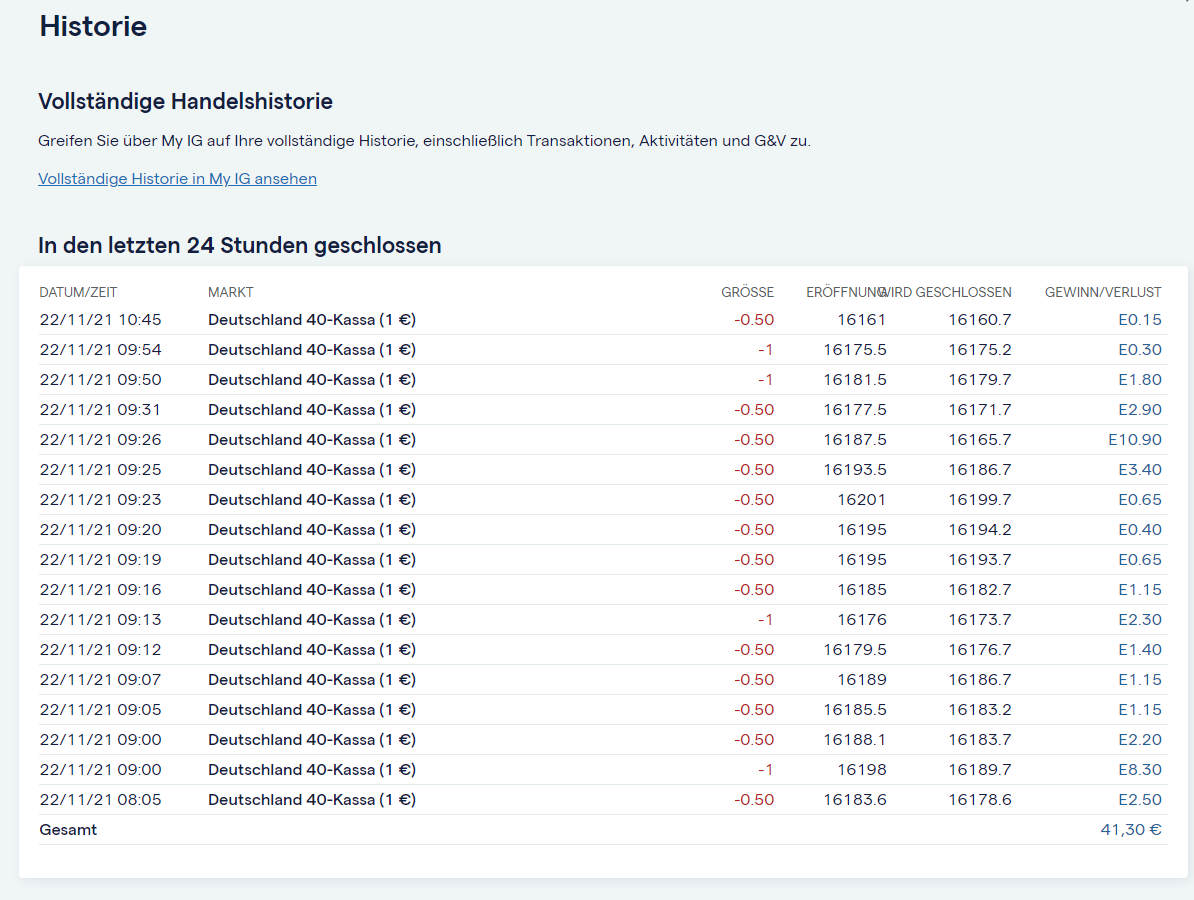This screenshot has height=900, width=1194.
Task: Select date cell 22/11/21 09:12
Action: point(101,650)
